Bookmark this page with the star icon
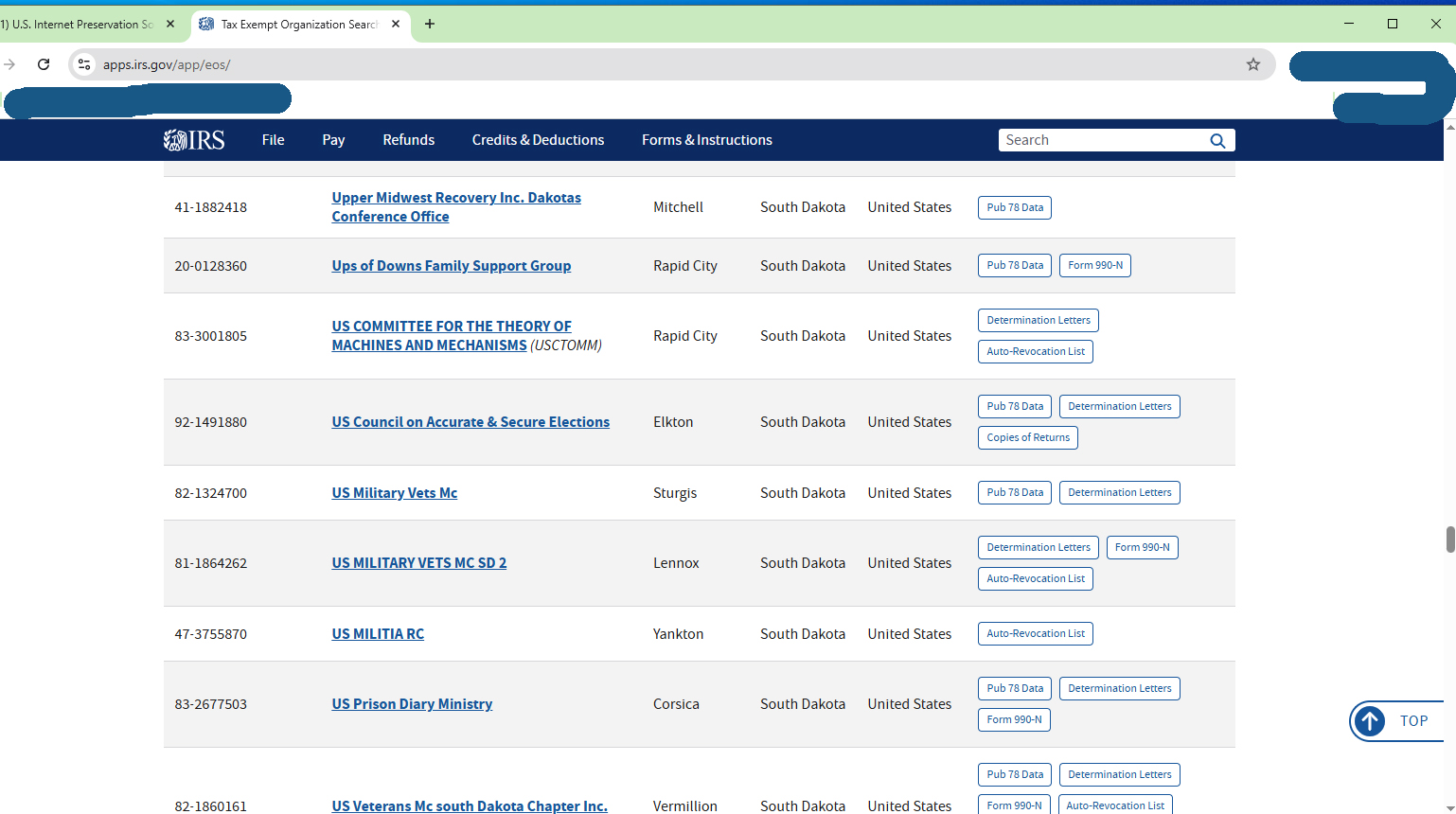The height and width of the screenshot is (814, 1456). (1253, 64)
